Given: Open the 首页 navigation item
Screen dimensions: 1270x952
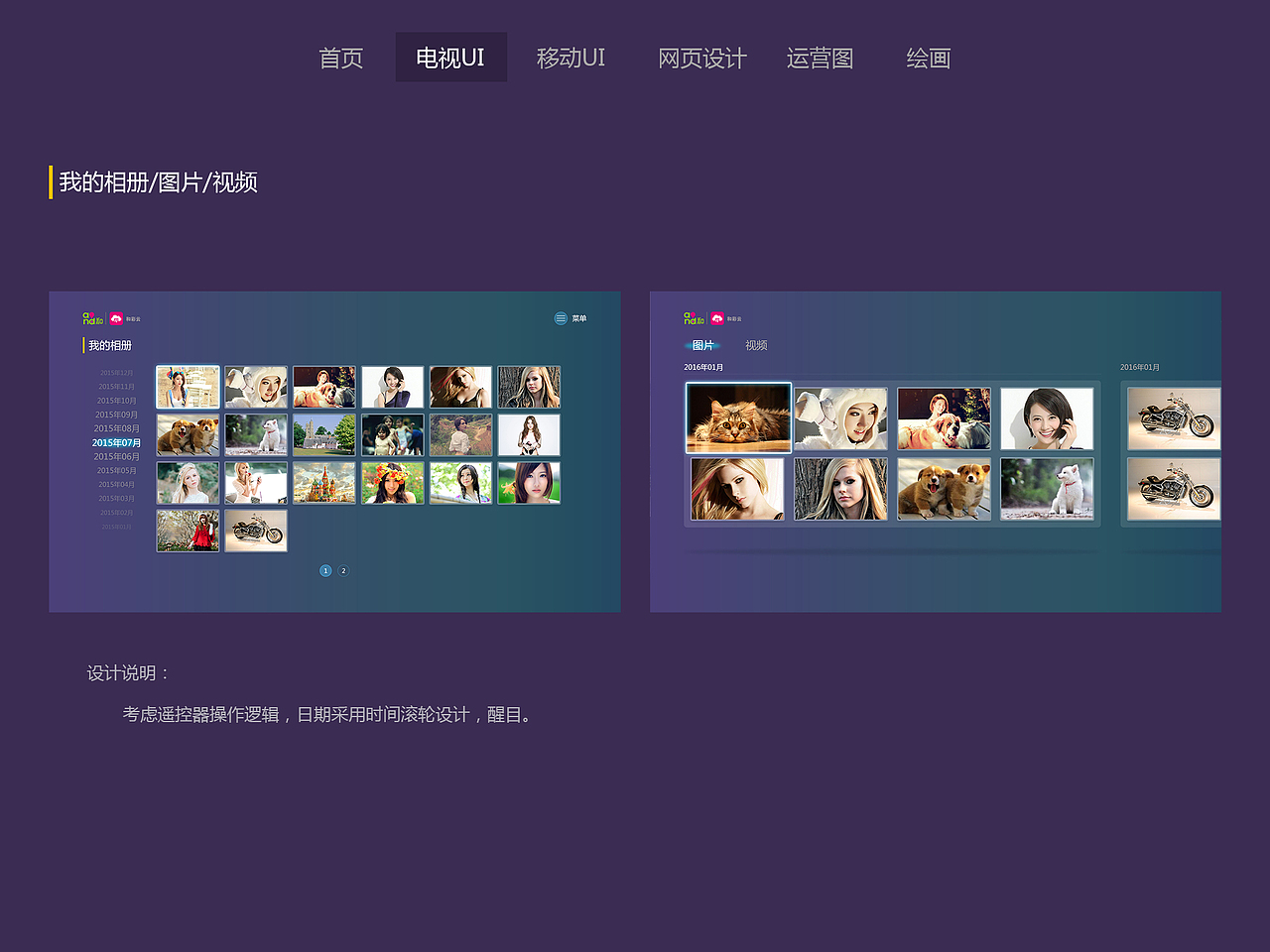Looking at the screenshot, I should (x=340, y=58).
